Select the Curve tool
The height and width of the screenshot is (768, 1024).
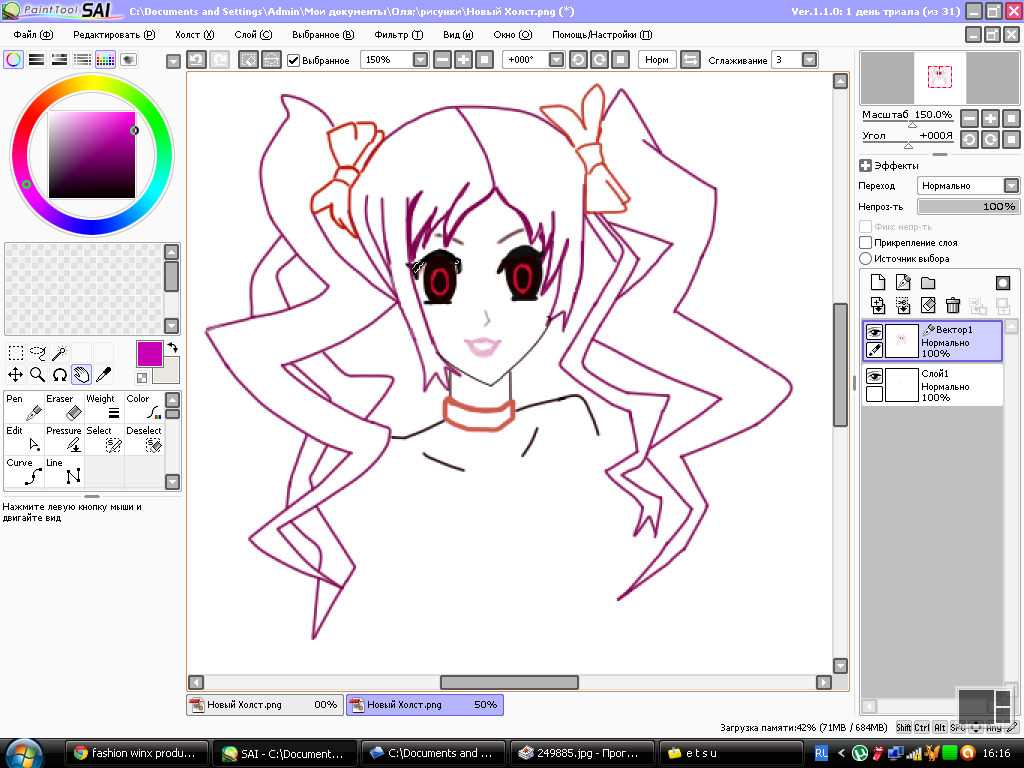pos(24,471)
